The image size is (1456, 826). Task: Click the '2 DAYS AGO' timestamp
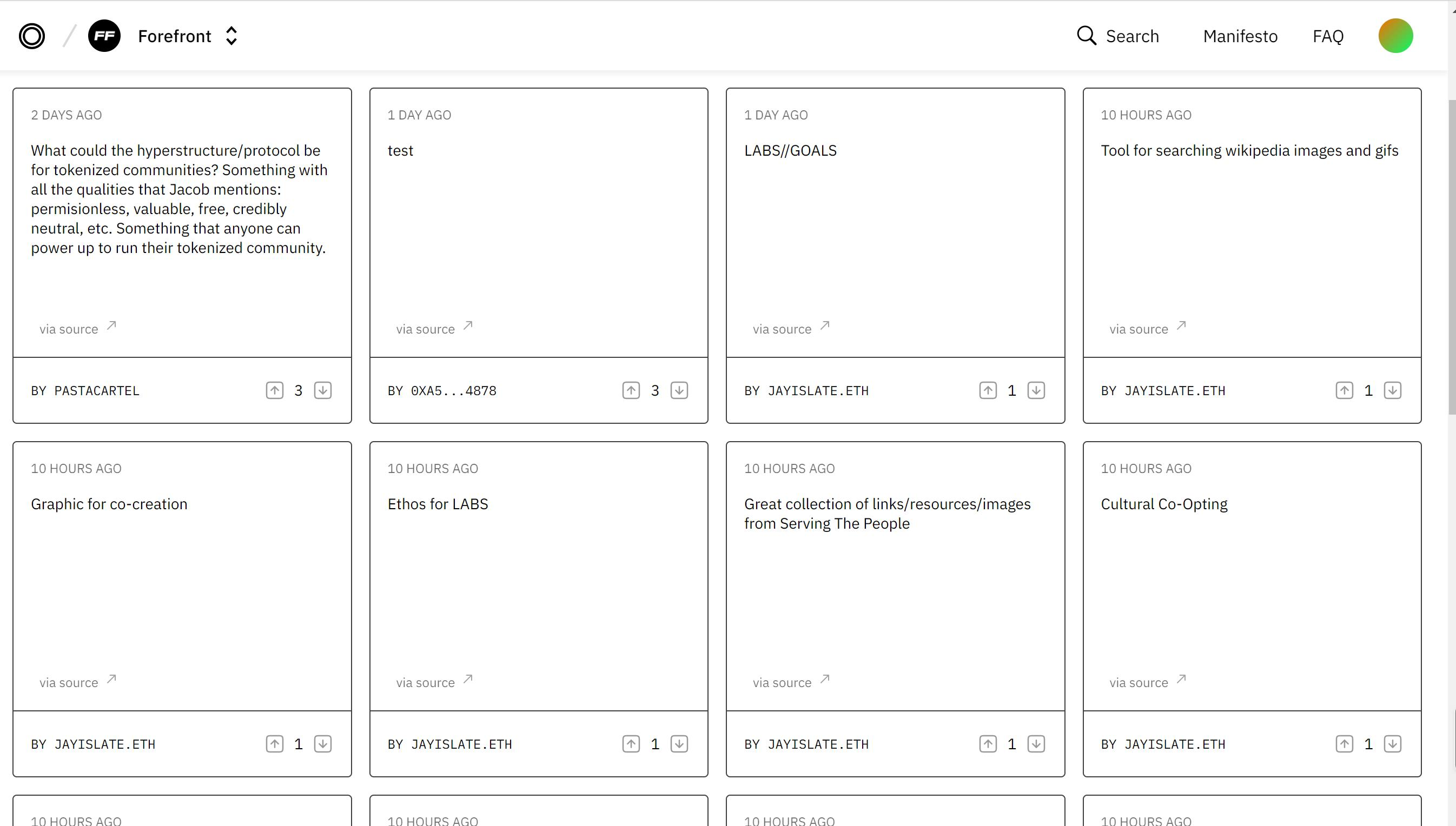67,115
